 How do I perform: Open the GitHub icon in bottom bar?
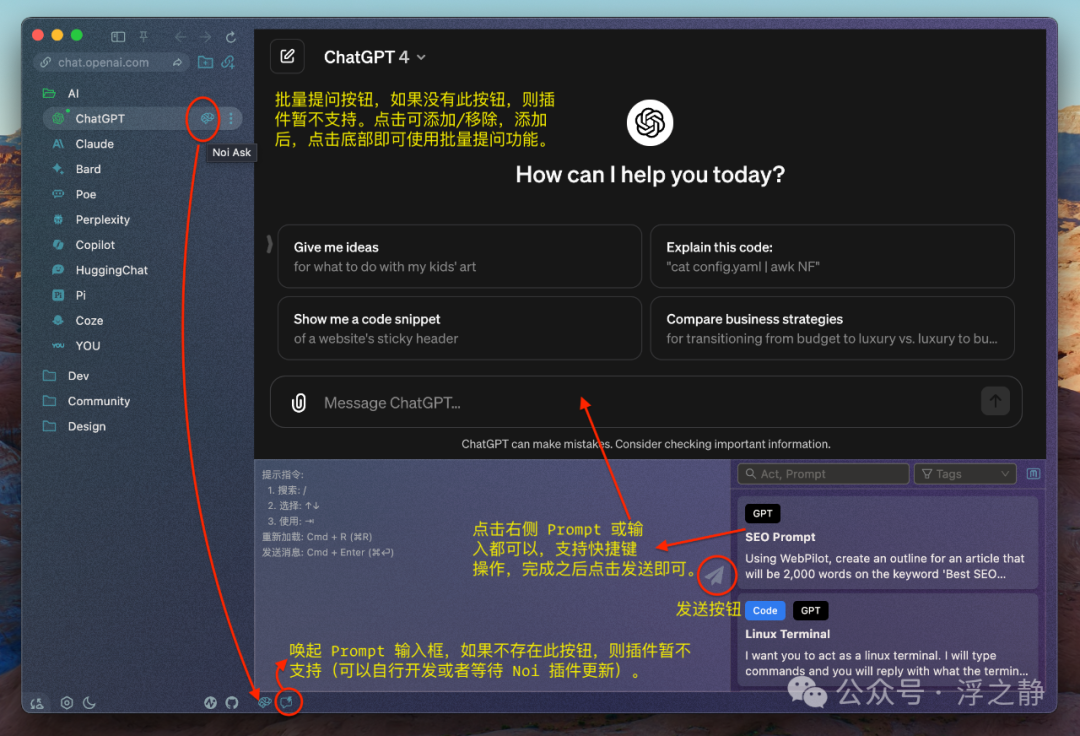point(232,703)
